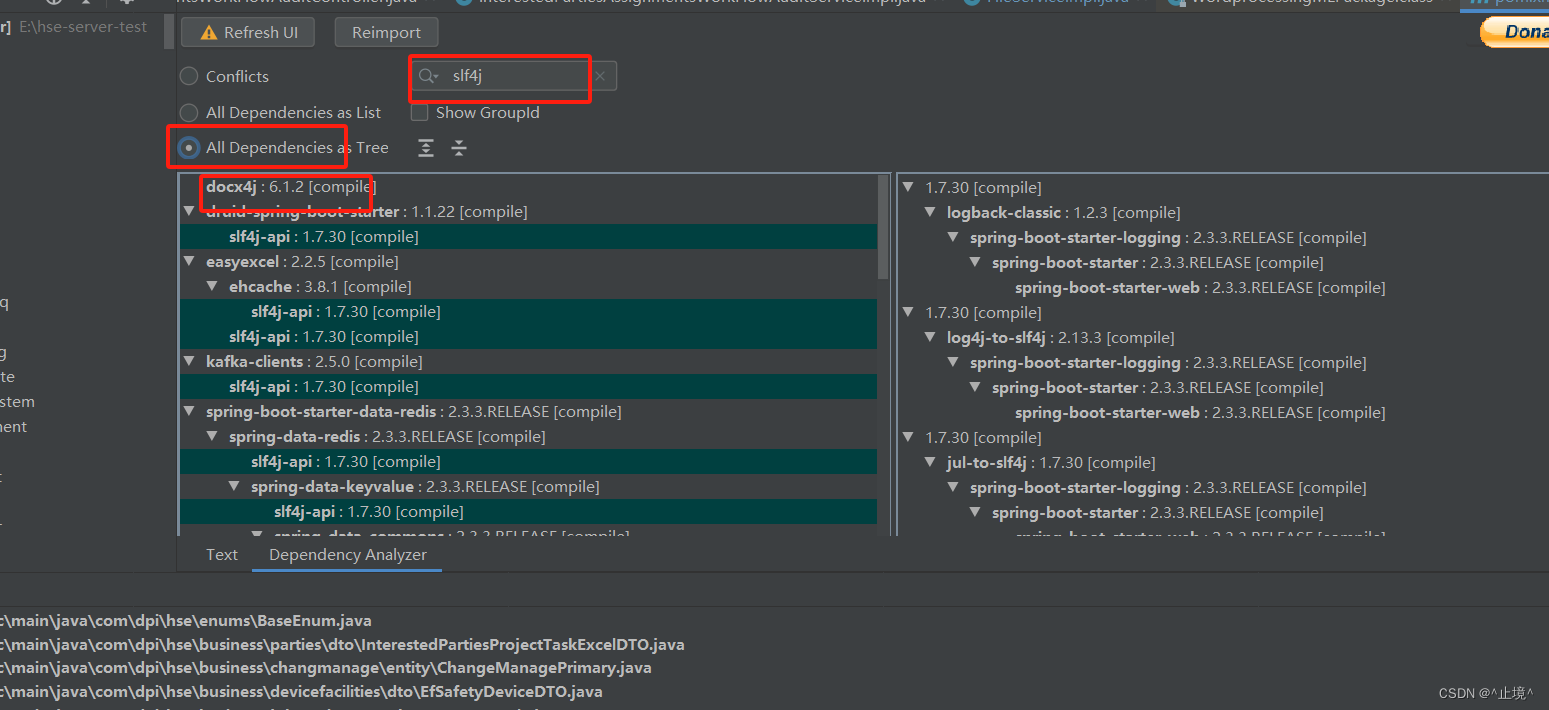Screen dimensions: 1549x710
Task: Select spring-boot-starter-logging label under log4j-to-slf4j
Action: (1167, 362)
